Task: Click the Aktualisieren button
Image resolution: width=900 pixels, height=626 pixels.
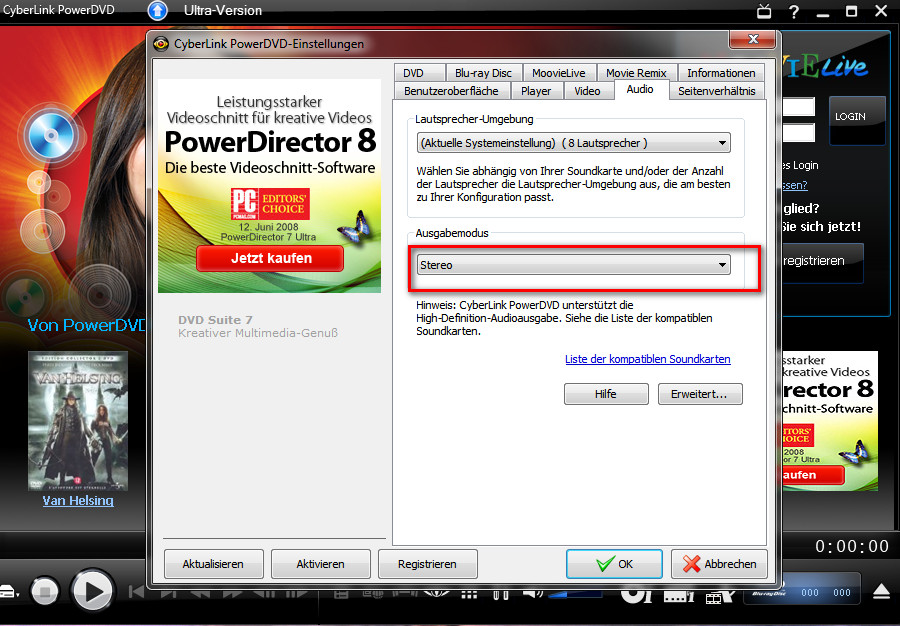Action: pyautogui.click(x=214, y=564)
